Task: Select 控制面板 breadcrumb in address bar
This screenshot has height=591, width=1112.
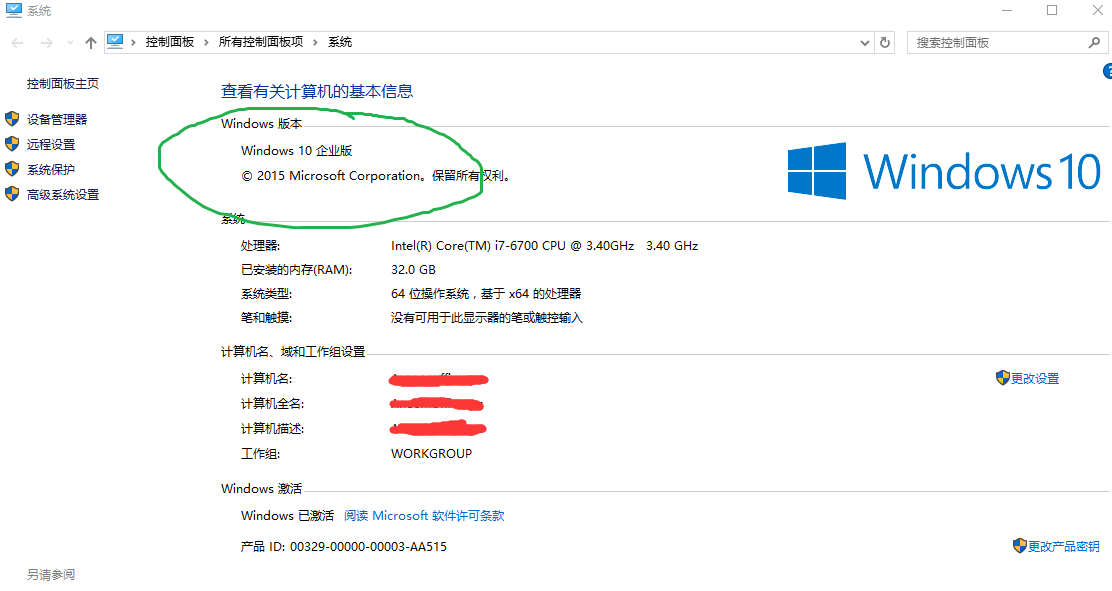Action: click(169, 43)
